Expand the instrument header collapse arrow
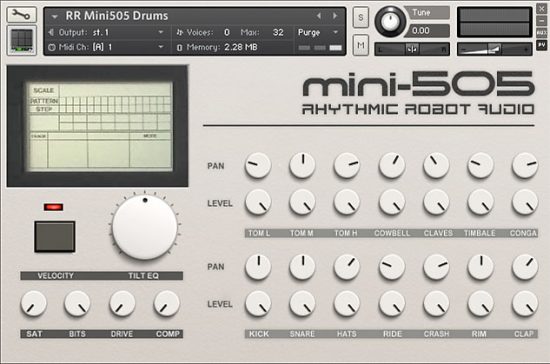 (54, 16)
